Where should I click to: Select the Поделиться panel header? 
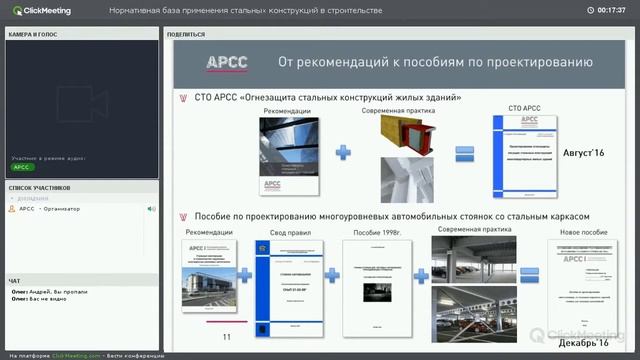click(399, 34)
